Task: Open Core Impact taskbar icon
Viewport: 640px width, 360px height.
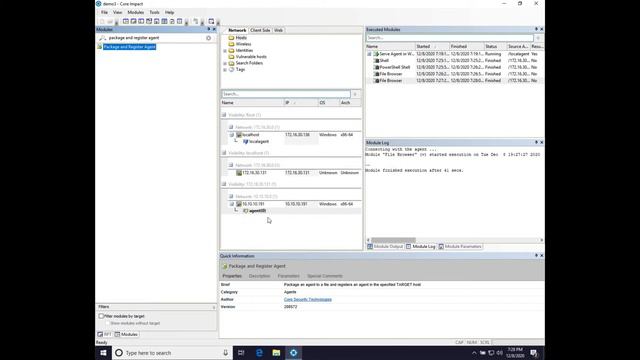Action: pyautogui.click(x=293, y=353)
